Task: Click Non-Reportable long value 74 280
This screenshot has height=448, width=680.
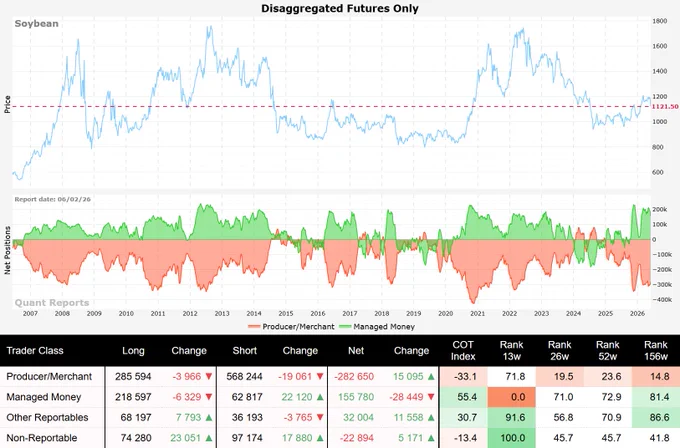Action: click(136, 438)
